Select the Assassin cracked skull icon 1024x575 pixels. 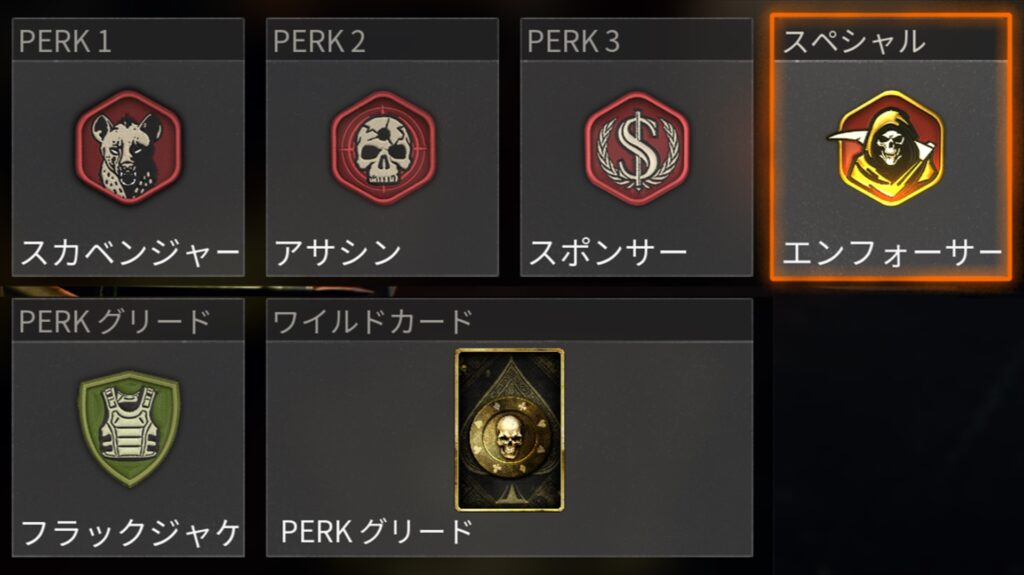click(x=383, y=148)
